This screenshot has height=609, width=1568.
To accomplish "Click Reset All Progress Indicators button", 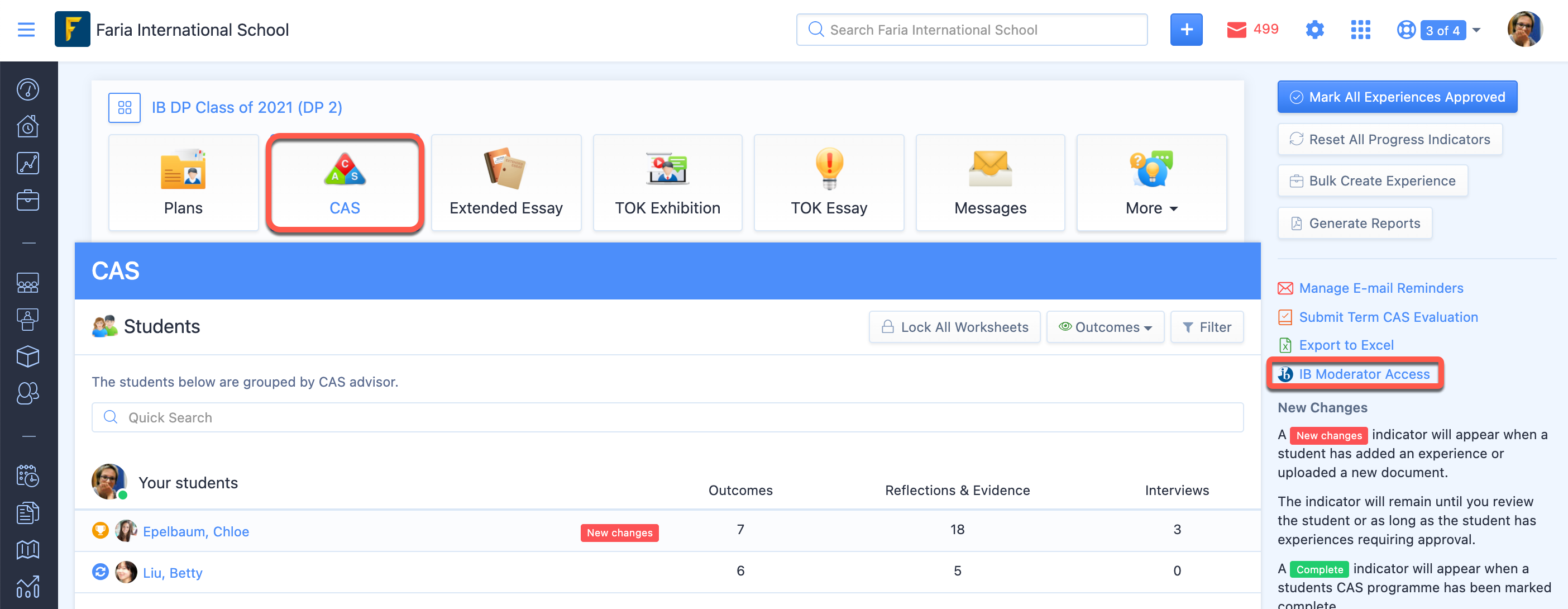I will click(1390, 139).
